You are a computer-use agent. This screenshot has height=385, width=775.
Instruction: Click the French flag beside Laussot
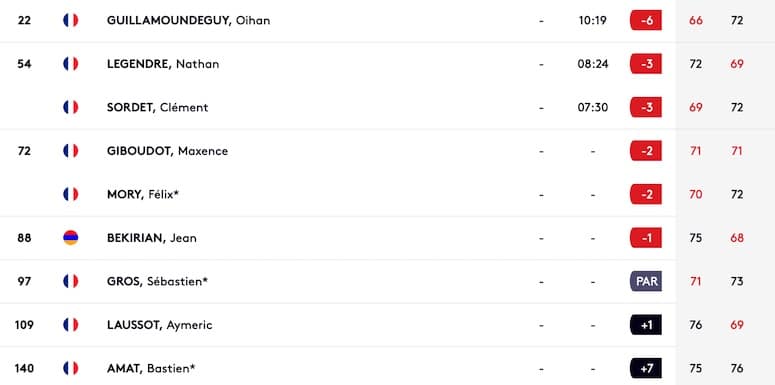[x=71, y=325]
